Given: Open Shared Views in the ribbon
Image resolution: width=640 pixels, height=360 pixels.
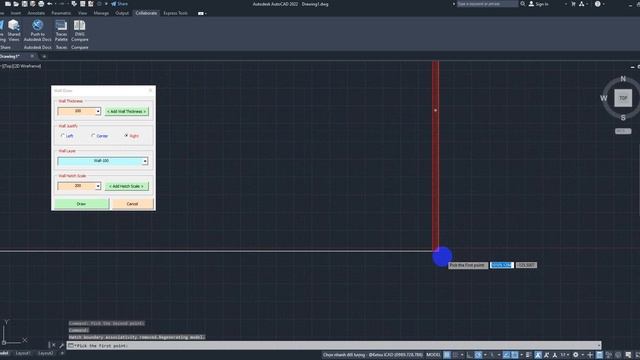Looking at the screenshot, I should point(14,31).
